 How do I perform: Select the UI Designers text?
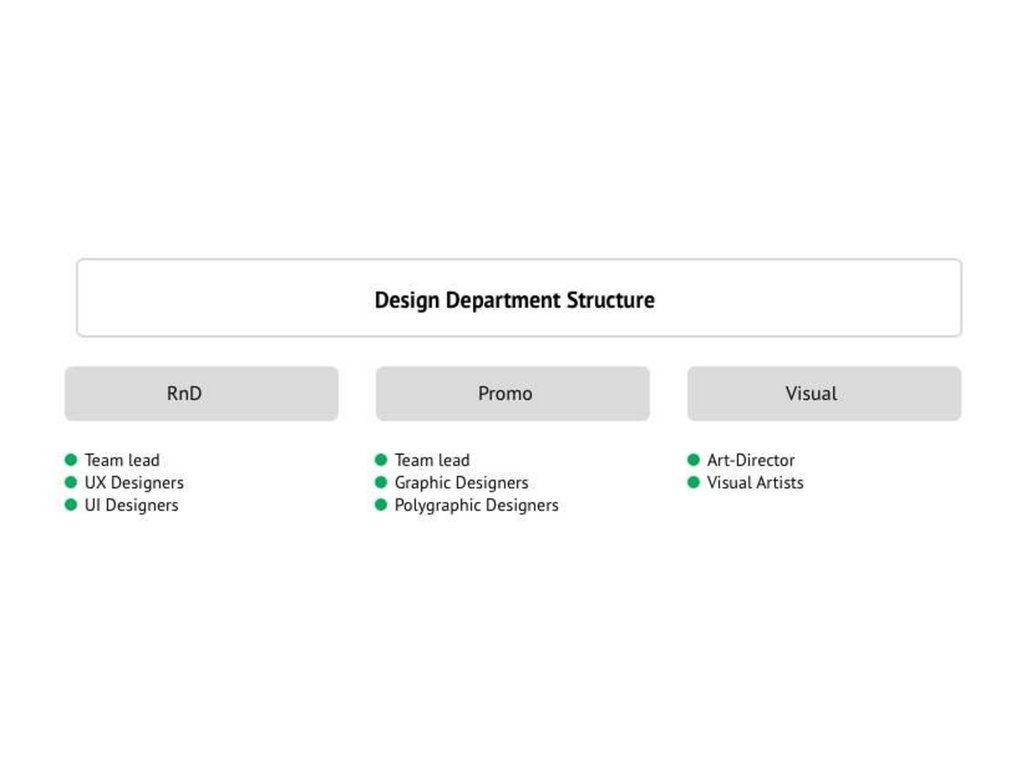tap(131, 505)
